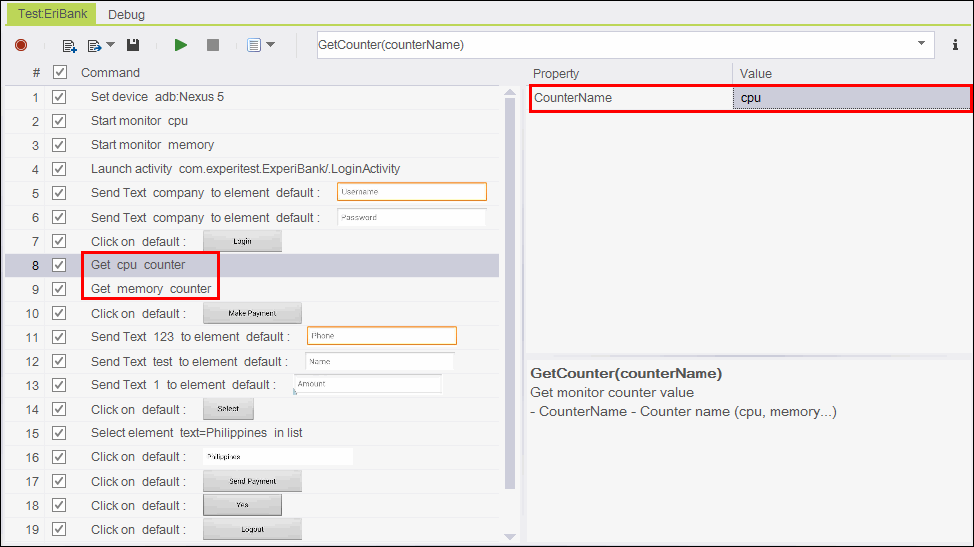
Task: Save the test with floppy icon
Action: coord(133,45)
